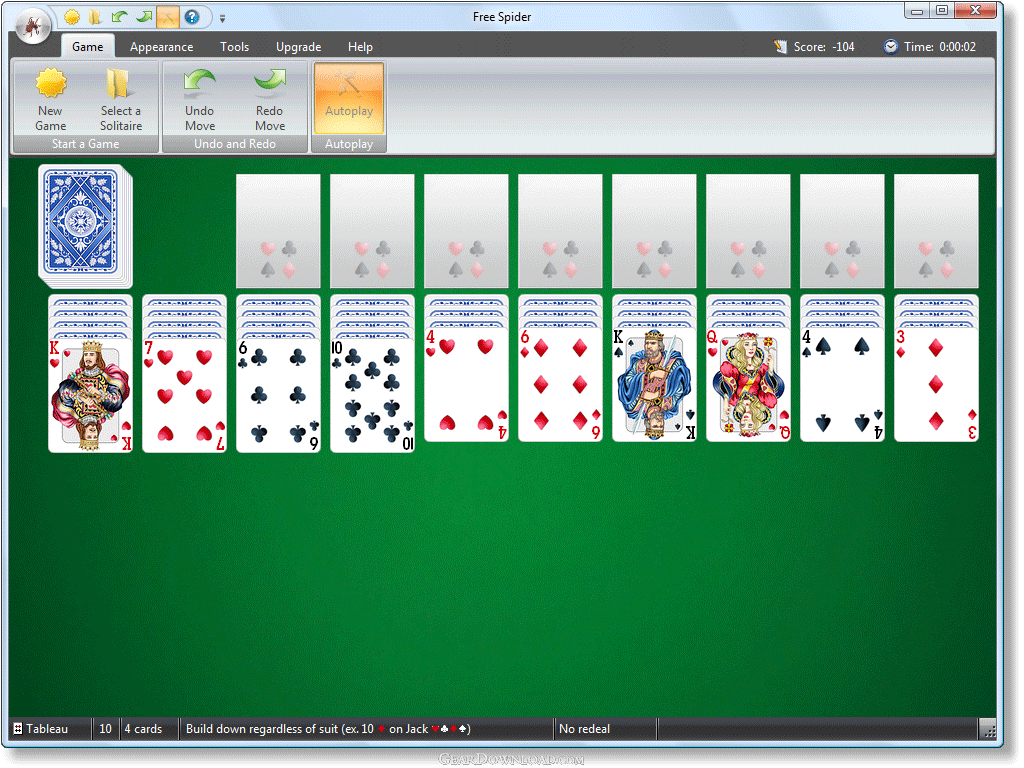Select the 6 of diamonds card

point(560,384)
